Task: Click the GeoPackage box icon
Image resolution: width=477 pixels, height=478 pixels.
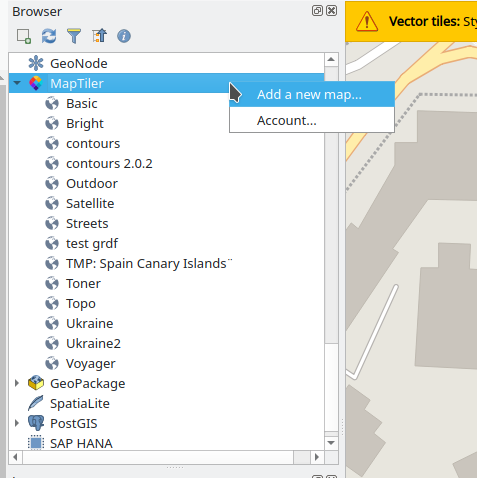Action: tap(36, 383)
